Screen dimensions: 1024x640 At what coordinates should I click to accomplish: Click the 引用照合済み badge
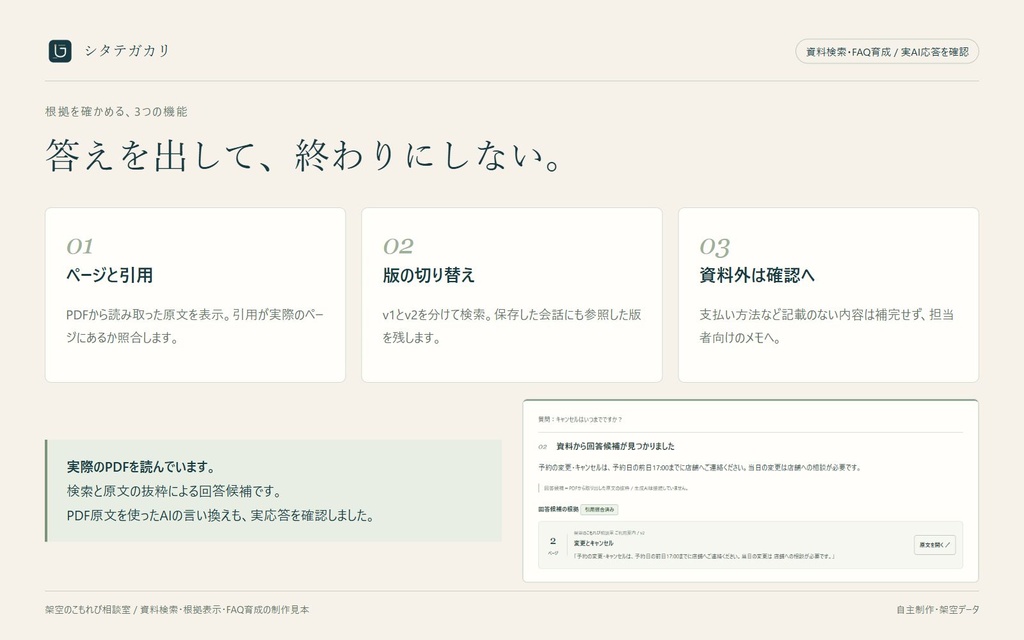[599, 509]
